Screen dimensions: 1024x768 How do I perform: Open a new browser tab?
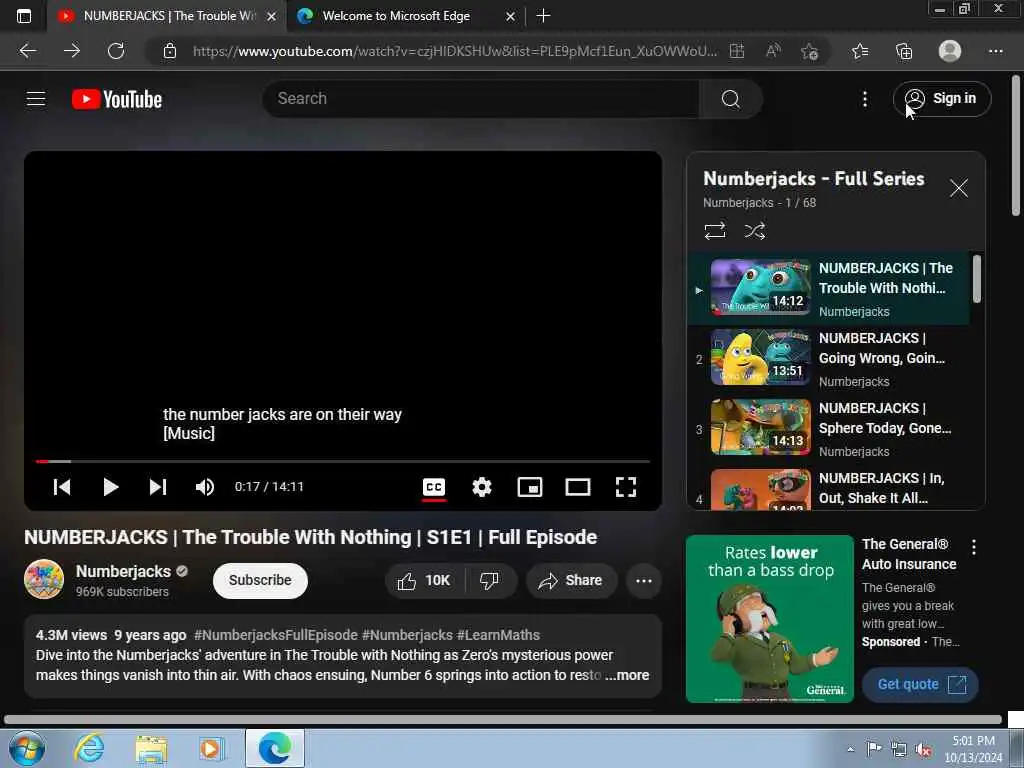tap(543, 16)
